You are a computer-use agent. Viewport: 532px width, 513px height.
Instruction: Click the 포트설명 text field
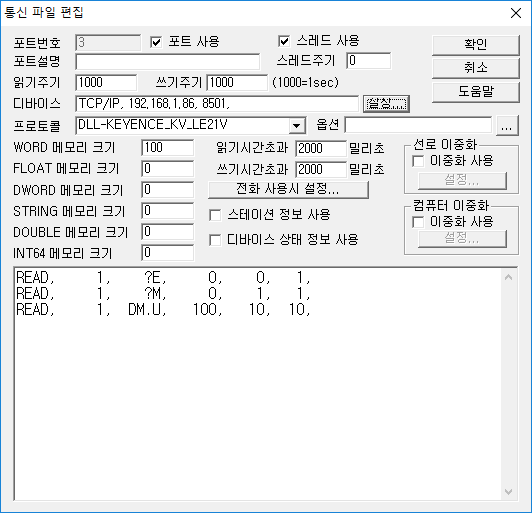[x=168, y=62]
